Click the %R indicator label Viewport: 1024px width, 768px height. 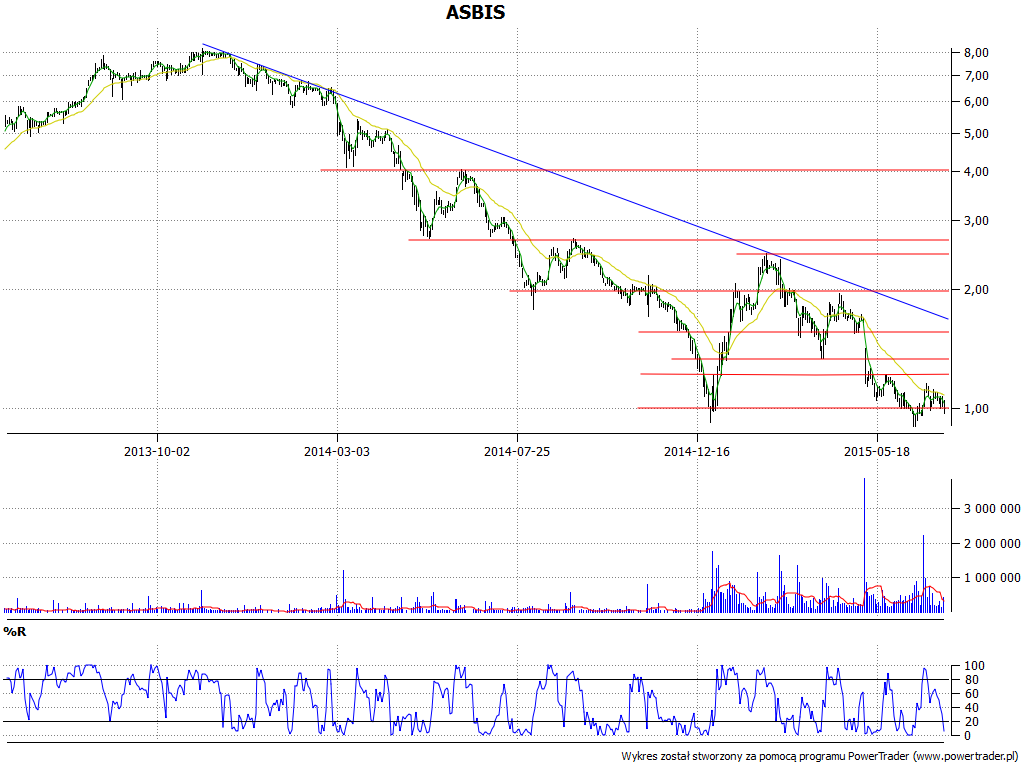[14, 632]
